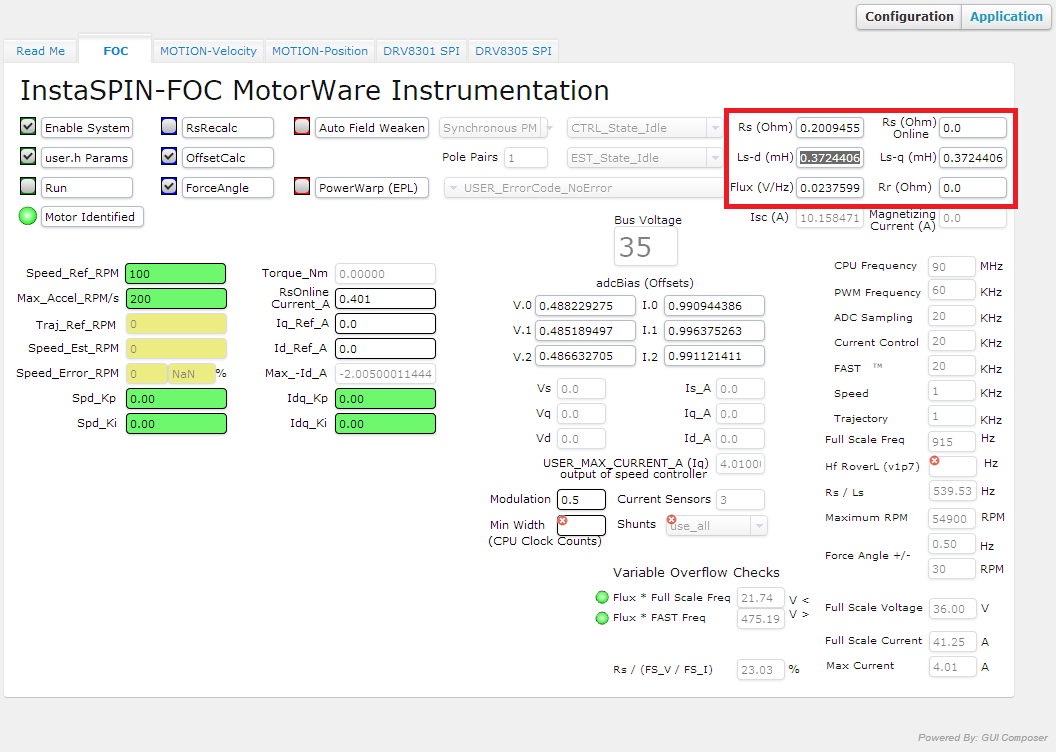Screen dimensions: 1056x752
Task: Click the red error icon in Hf RoverL field
Action: pyautogui.click(x=935, y=460)
